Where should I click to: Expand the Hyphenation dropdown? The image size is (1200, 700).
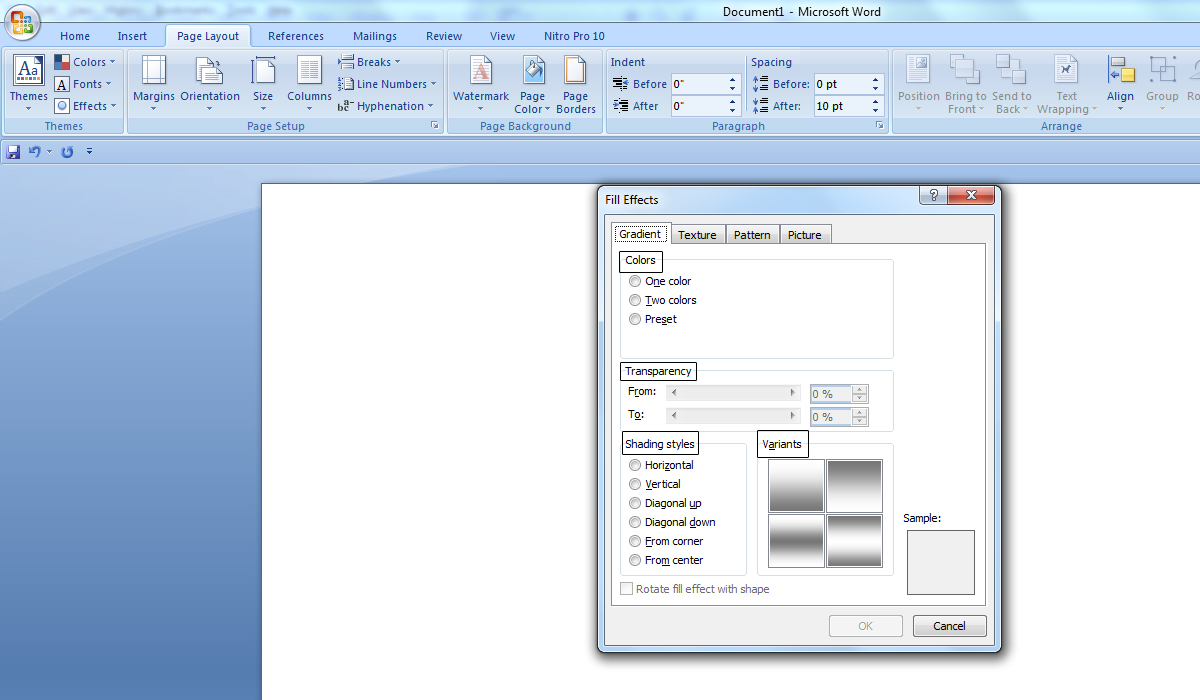point(385,106)
